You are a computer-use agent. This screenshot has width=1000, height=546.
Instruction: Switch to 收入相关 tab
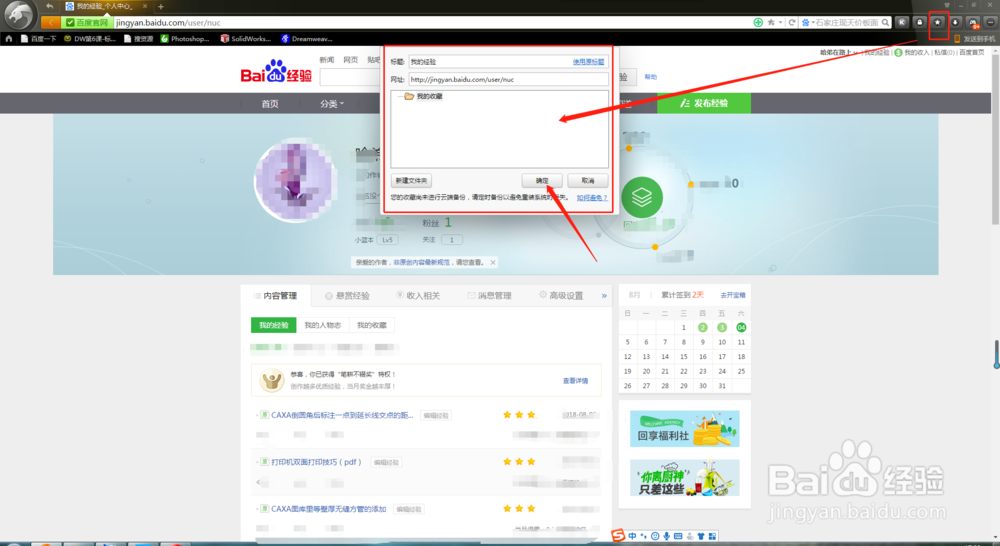click(418, 295)
